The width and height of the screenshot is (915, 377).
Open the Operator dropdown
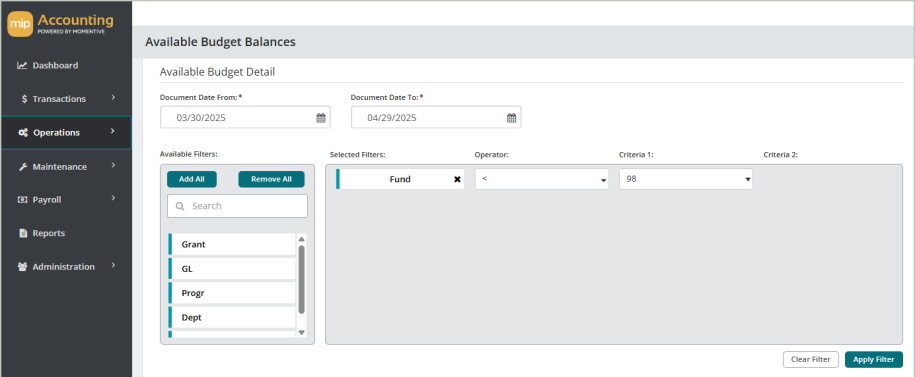pyautogui.click(x=542, y=179)
